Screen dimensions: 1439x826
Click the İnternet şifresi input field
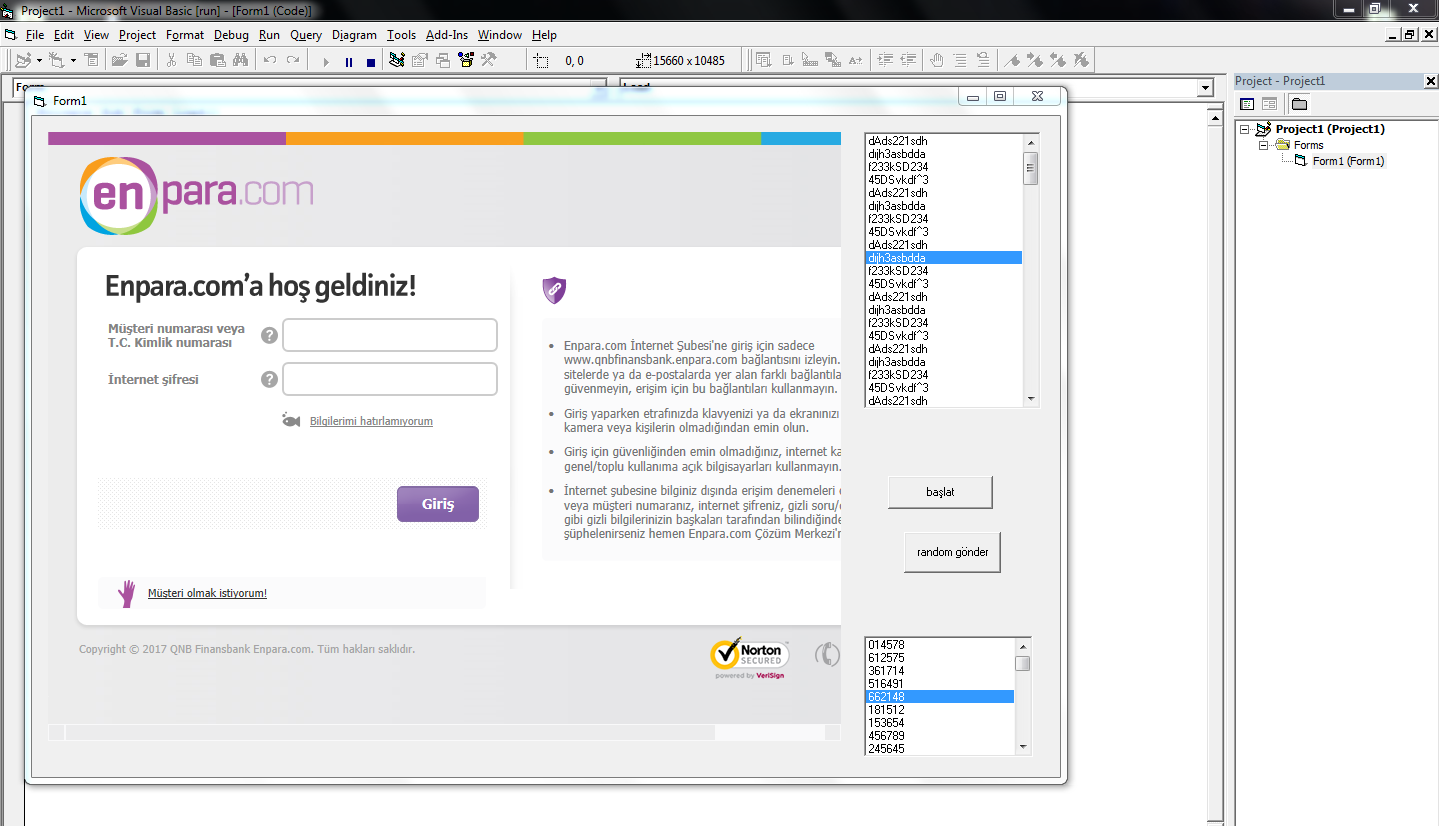390,379
